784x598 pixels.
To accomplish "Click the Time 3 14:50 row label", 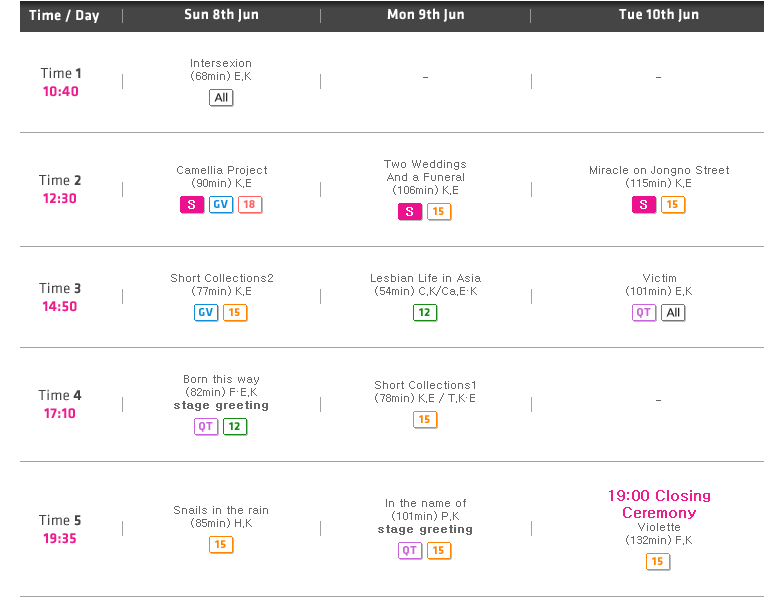I will click(60, 297).
